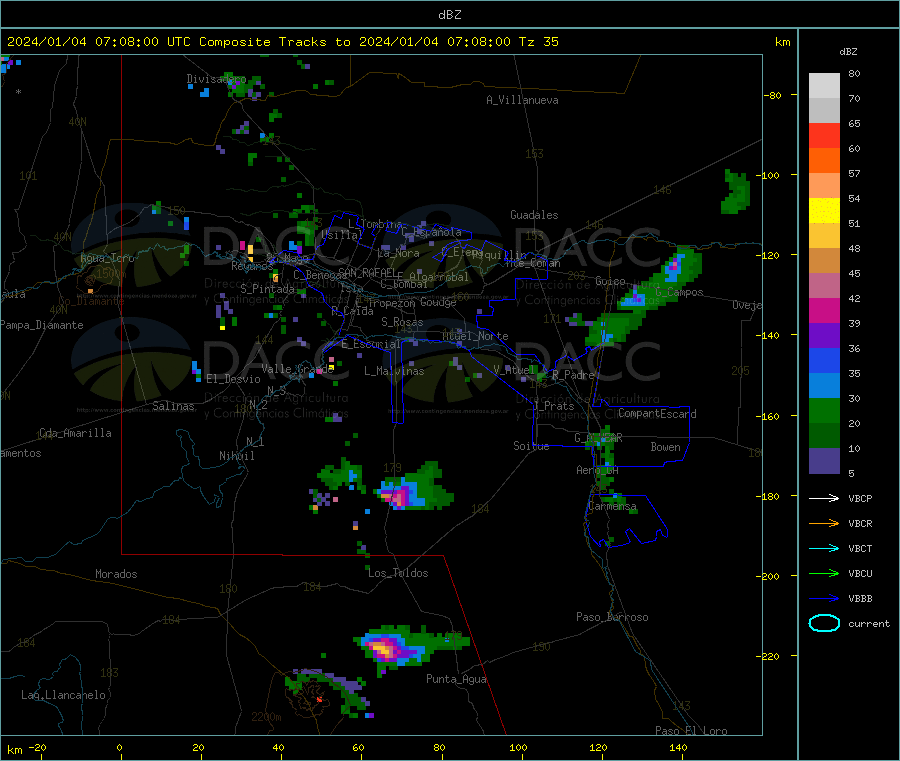Click the 'Salinas' map label
Screen dimensions: 900x761
click(173, 406)
